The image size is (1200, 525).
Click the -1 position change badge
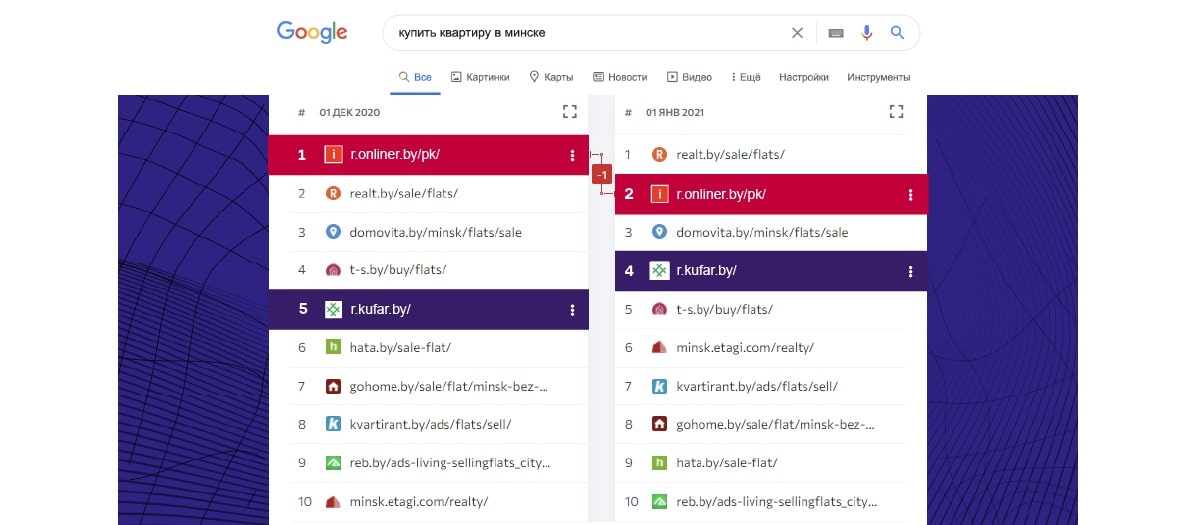click(x=601, y=175)
